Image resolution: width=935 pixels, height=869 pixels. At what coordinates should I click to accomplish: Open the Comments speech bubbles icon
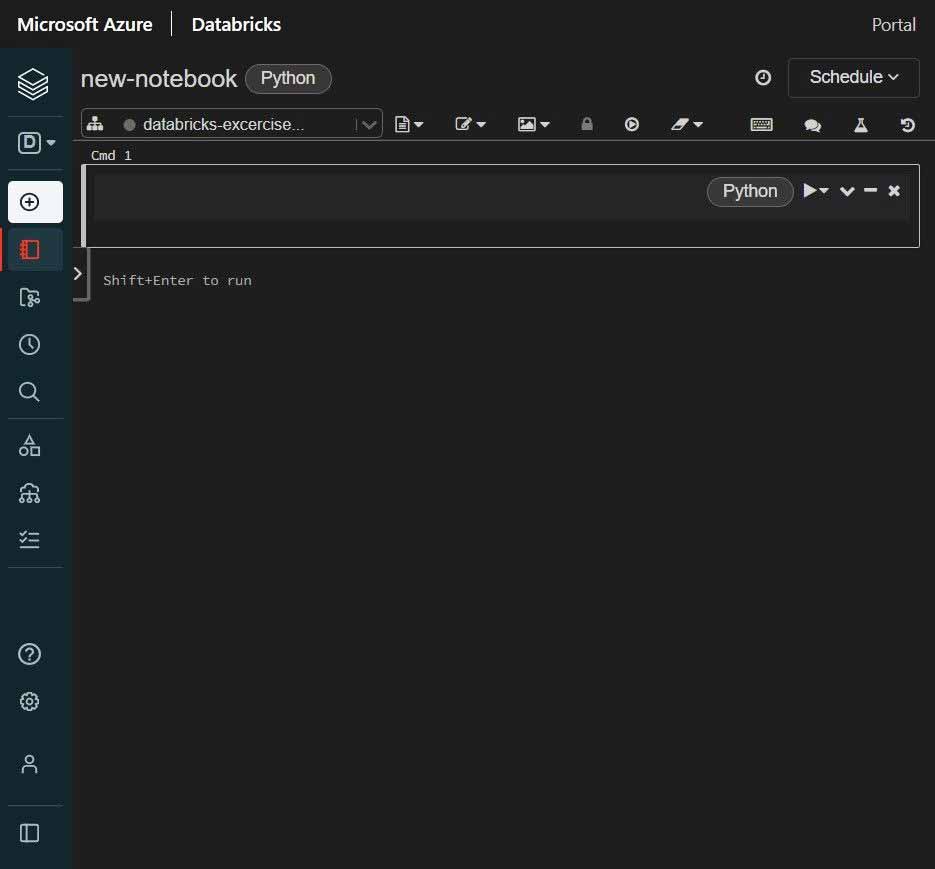point(812,125)
